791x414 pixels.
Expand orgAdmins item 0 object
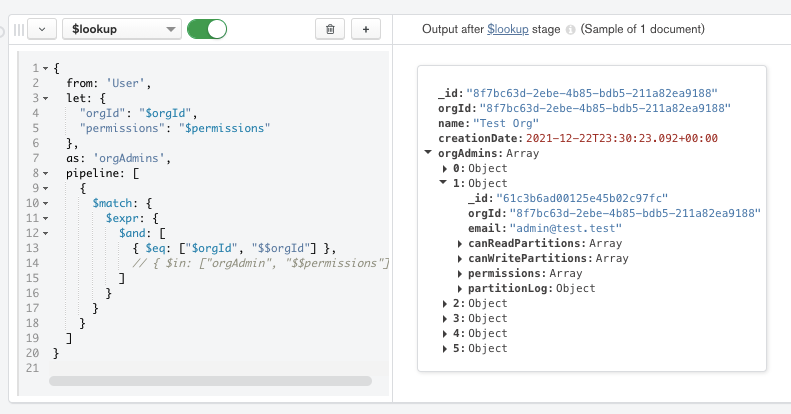pyautogui.click(x=445, y=168)
